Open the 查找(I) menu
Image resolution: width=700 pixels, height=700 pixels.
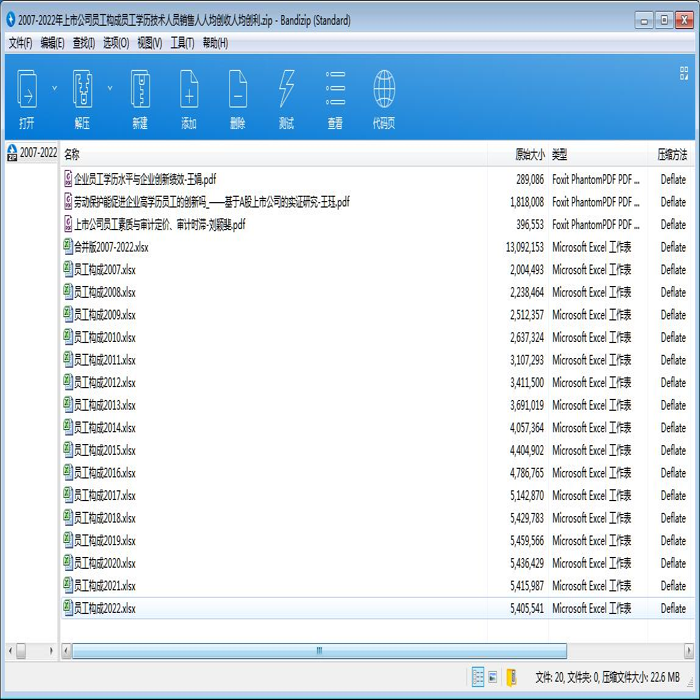pos(83,43)
